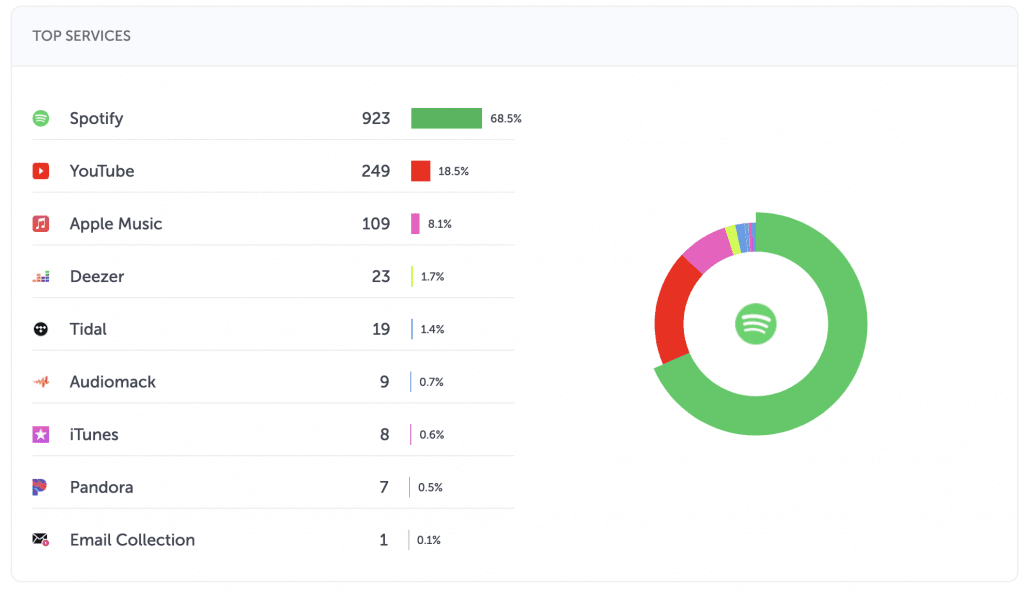Click the red YouTube segment of the donut
This screenshot has width=1024, height=591.
click(673, 310)
